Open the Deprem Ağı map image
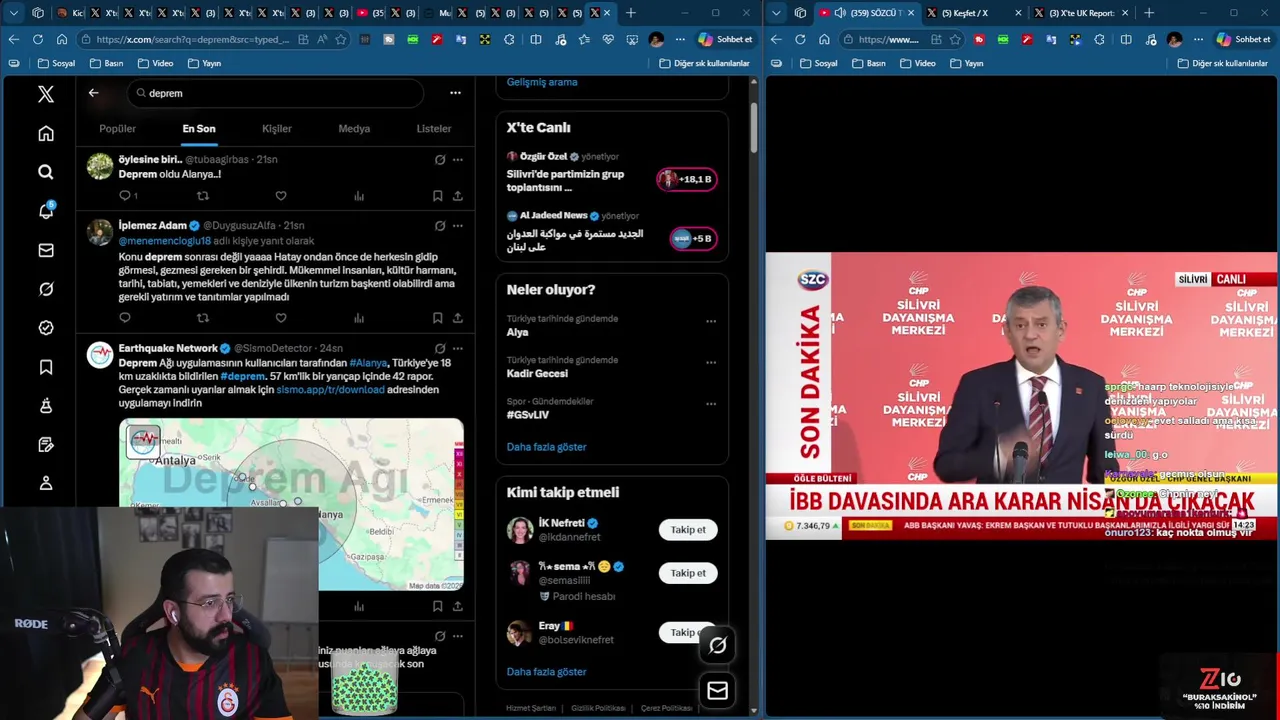Screen dimensions: 1280x720 click(x=291, y=504)
